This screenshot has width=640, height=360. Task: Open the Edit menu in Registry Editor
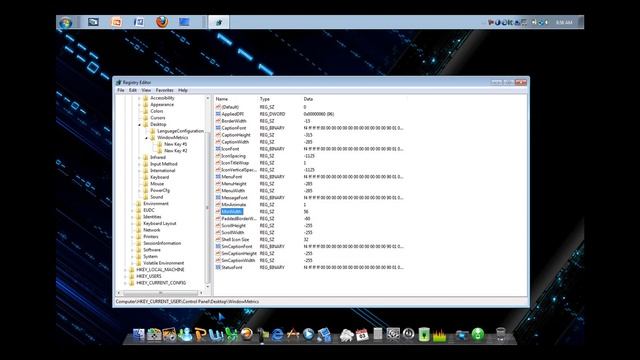tap(133, 90)
